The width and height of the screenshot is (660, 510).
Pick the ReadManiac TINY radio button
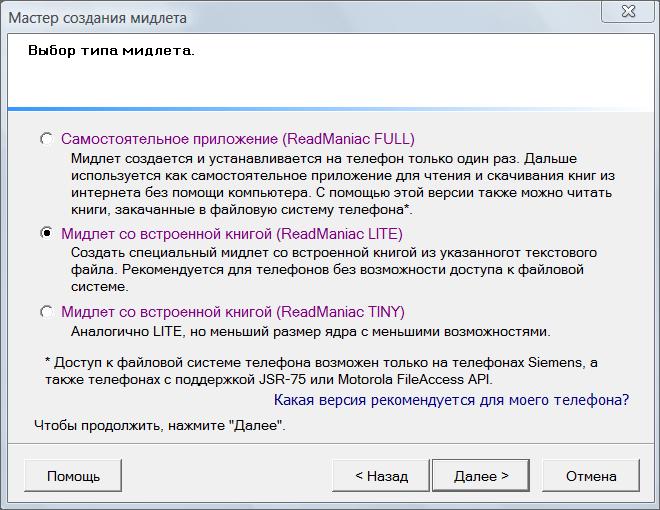coord(47,312)
